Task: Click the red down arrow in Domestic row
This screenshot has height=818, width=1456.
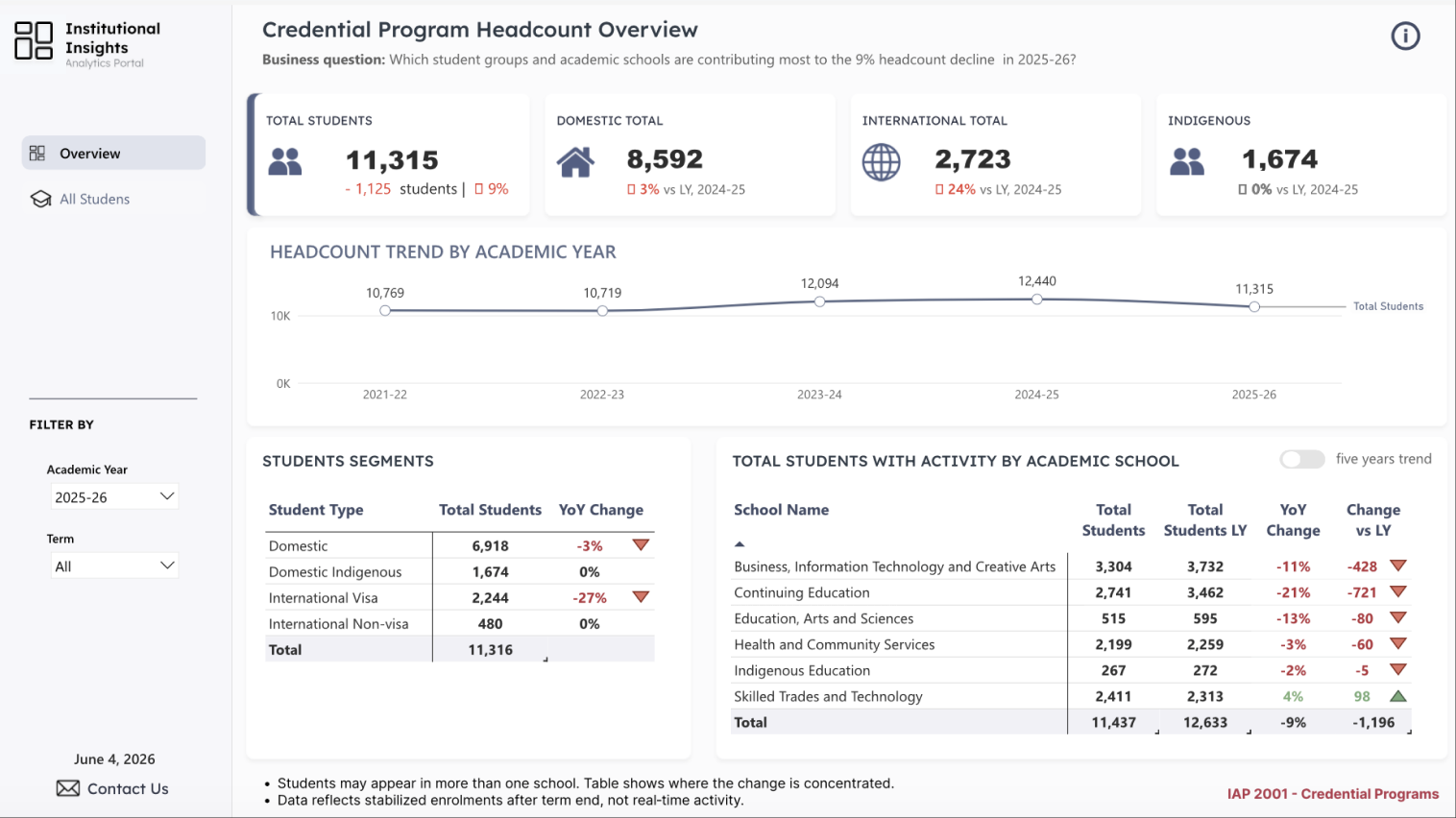Action: [x=641, y=545]
